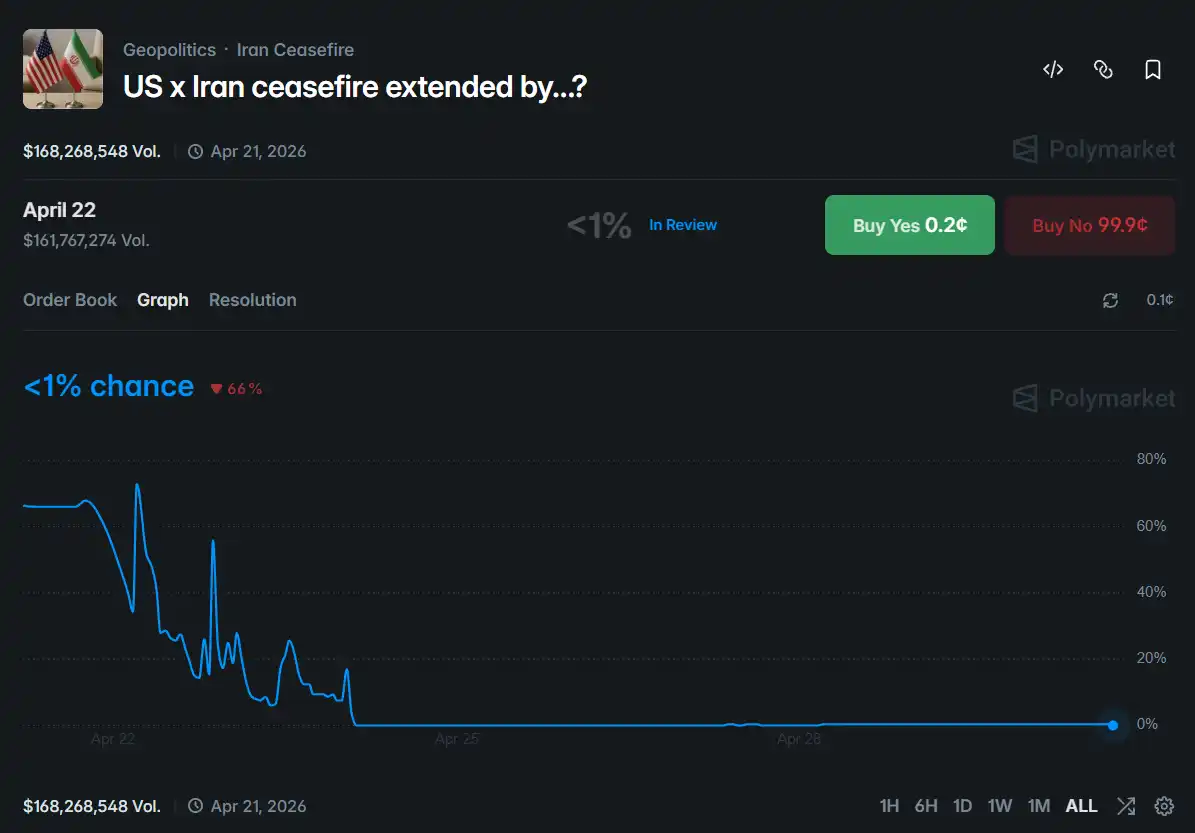Click the Polymarket logo watermark
Viewport: 1195px width, 833px height.
1094,150
